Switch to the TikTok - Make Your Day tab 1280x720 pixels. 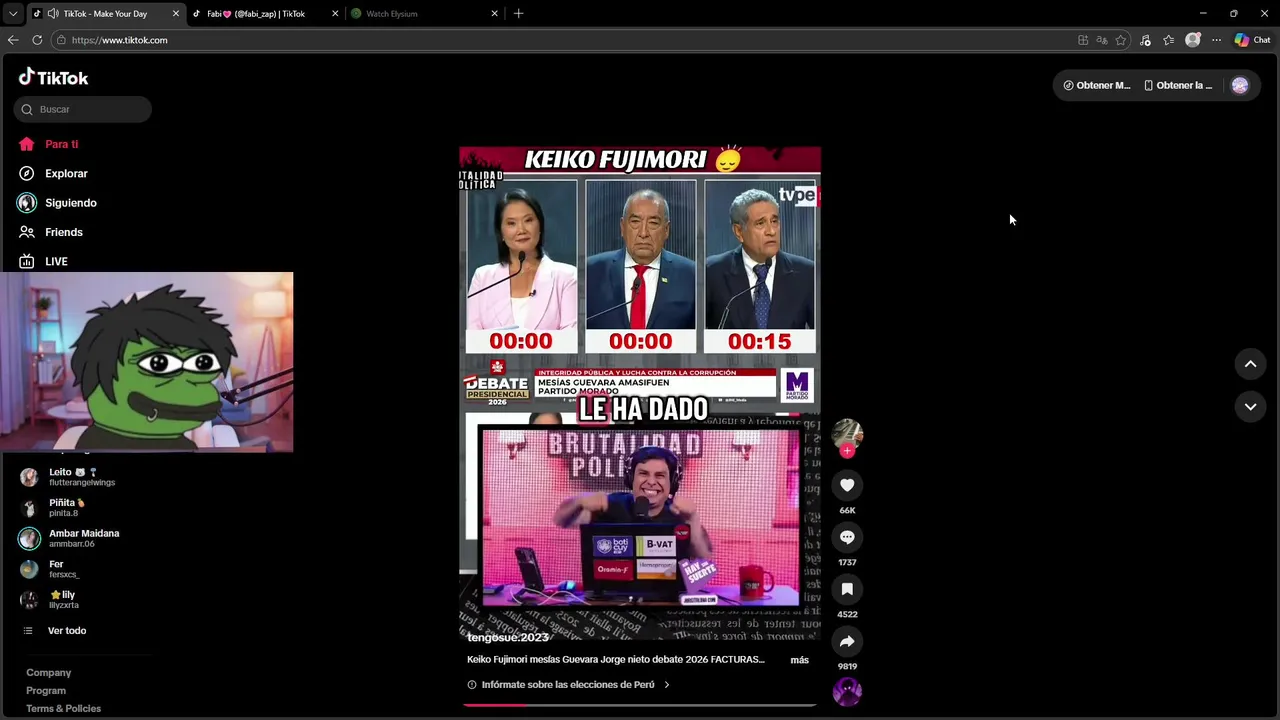click(x=107, y=14)
